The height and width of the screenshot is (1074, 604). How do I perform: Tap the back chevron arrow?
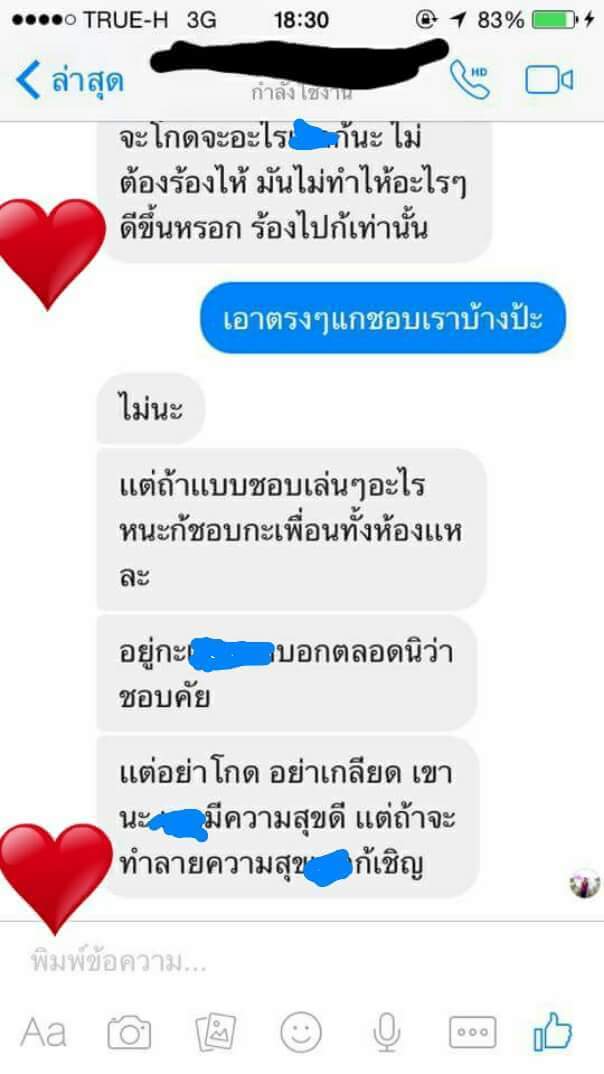tap(28, 80)
